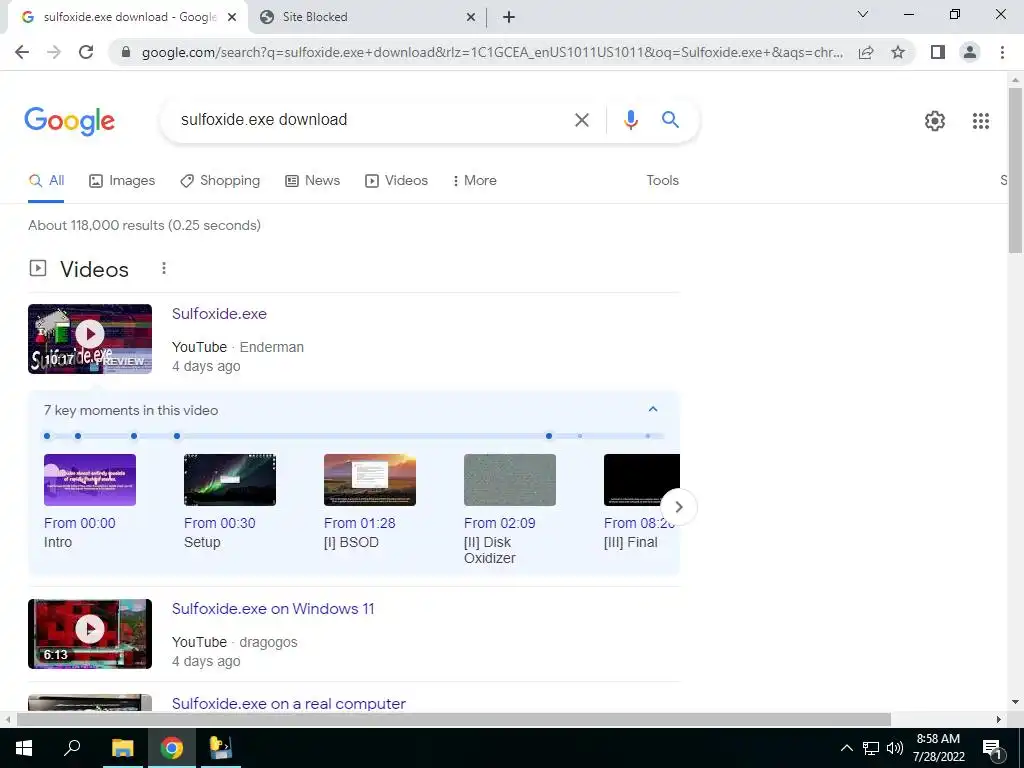Screen dimensions: 1024x768
Task: Open taskbar search magnifier
Action: [72, 747]
